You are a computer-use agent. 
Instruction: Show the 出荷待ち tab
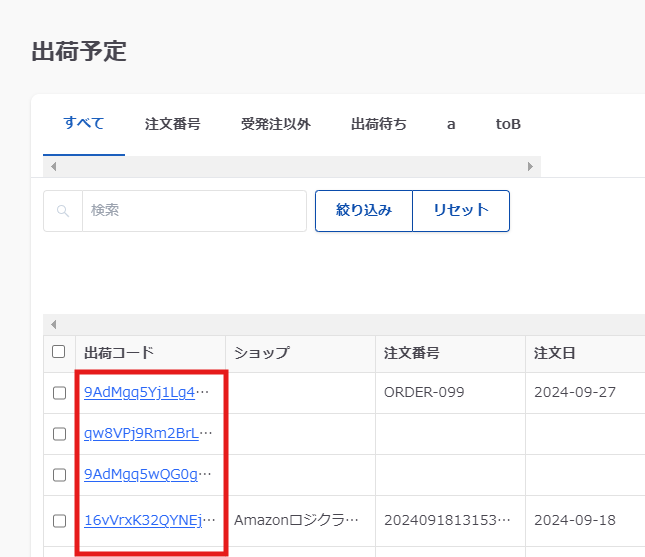(379, 124)
